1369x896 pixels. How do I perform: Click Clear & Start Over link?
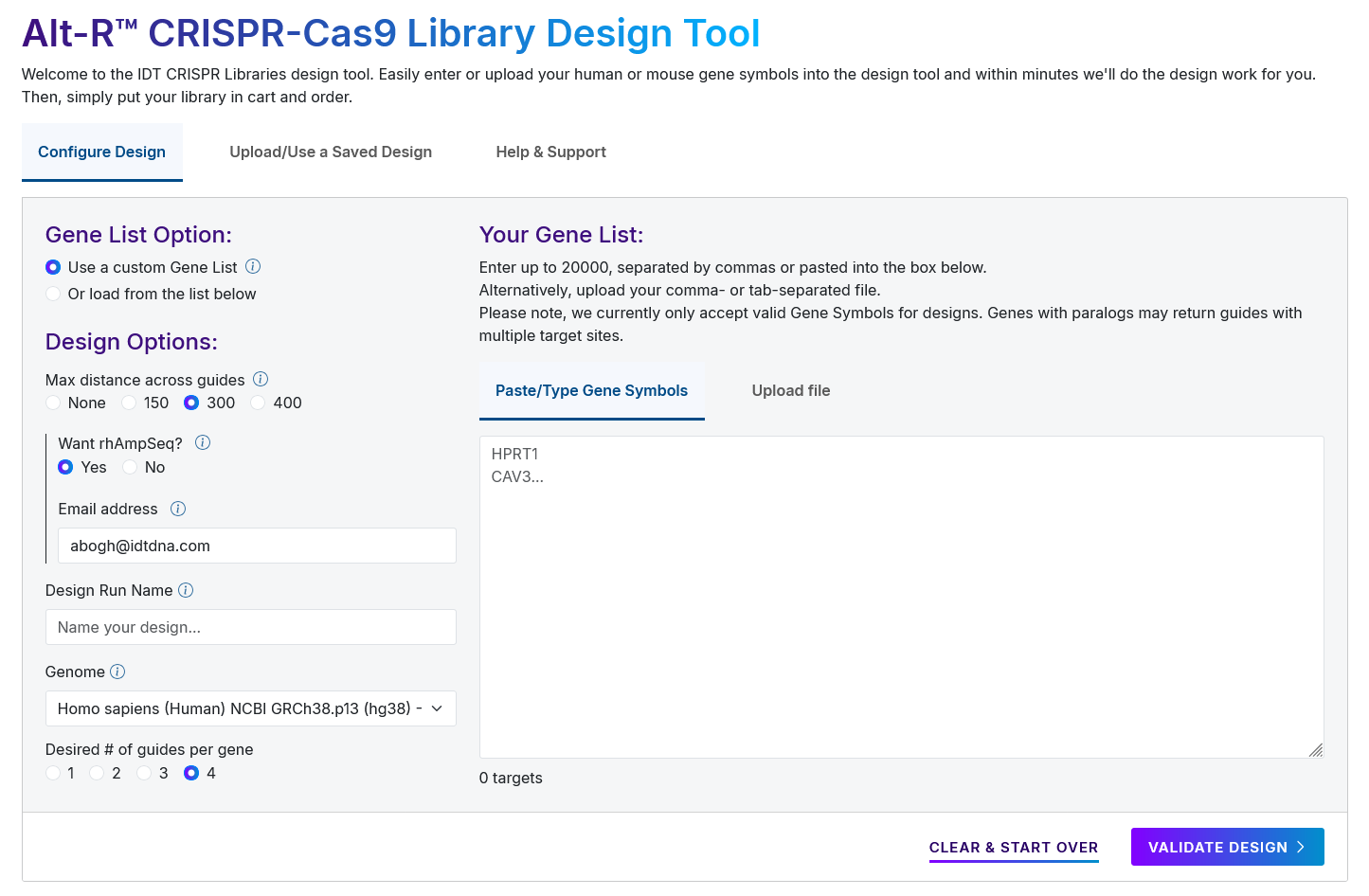pos(1013,848)
